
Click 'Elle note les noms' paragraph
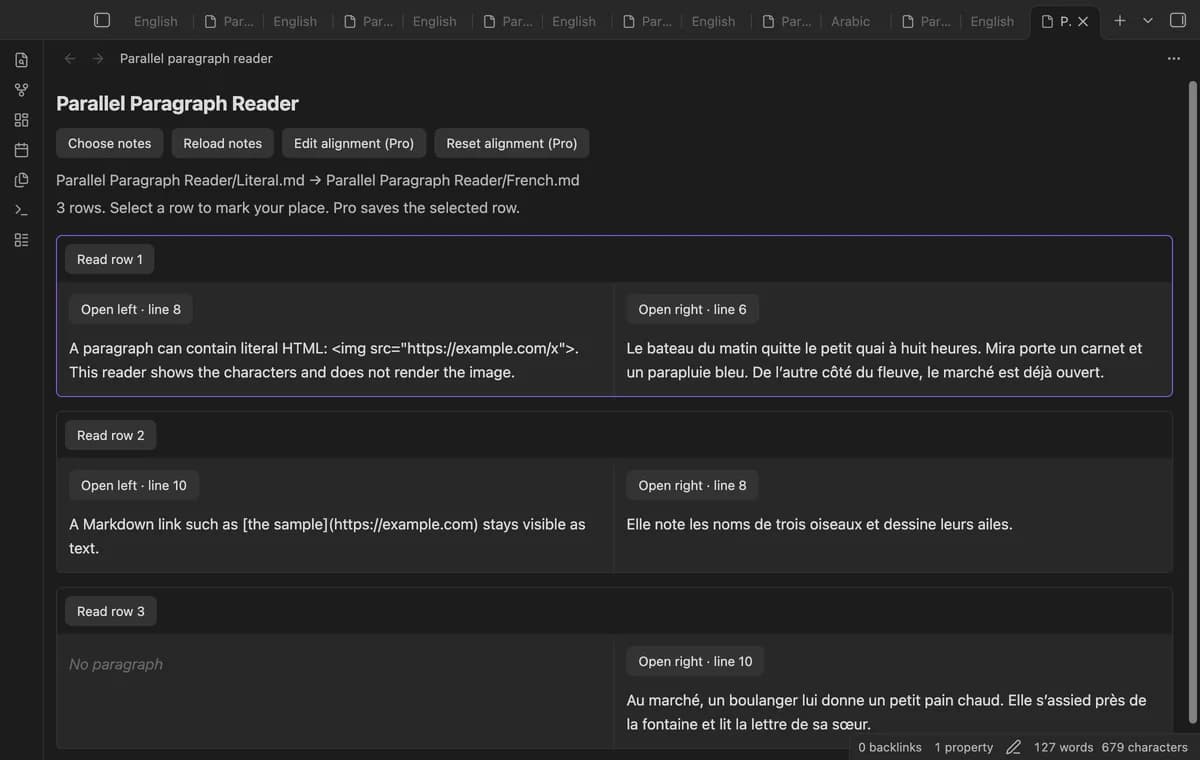click(x=819, y=524)
